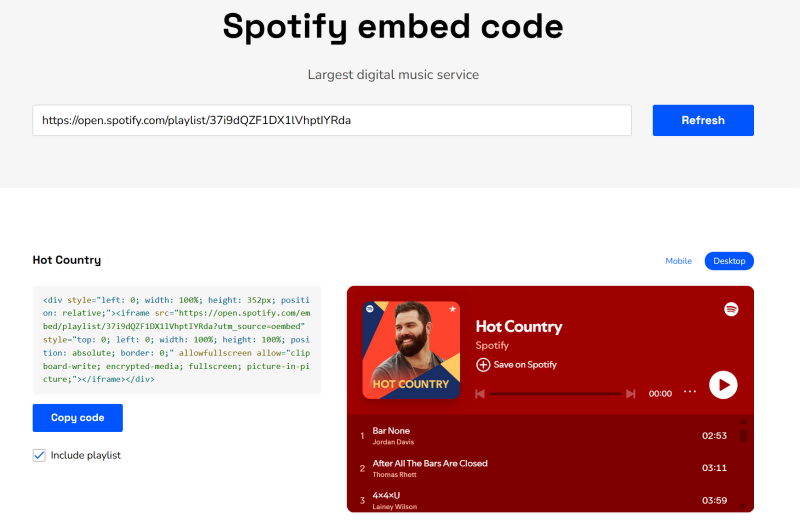Click the playlist scrollbar handle
The width and height of the screenshot is (800, 528).
pyautogui.click(x=743, y=434)
